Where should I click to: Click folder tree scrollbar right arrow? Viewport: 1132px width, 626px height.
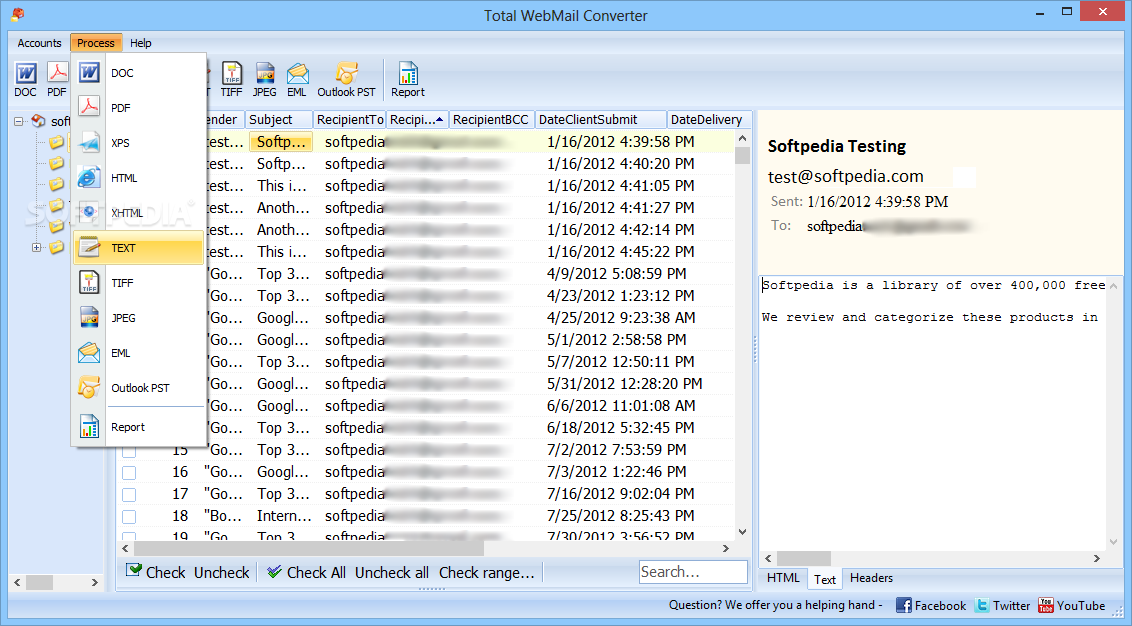click(x=94, y=582)
